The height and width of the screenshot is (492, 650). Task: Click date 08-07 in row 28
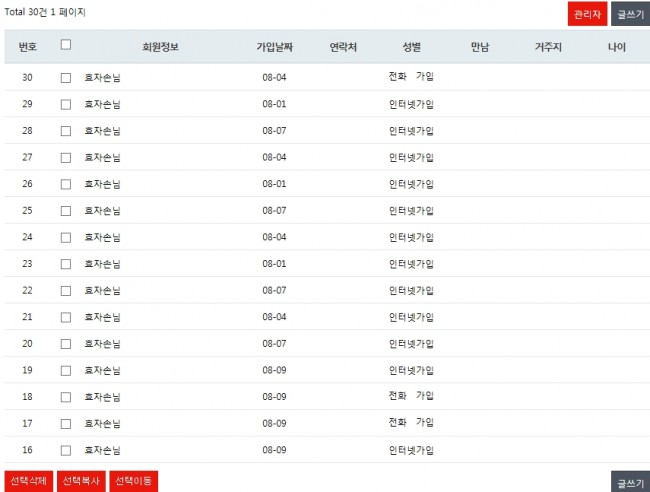[274, 131]
